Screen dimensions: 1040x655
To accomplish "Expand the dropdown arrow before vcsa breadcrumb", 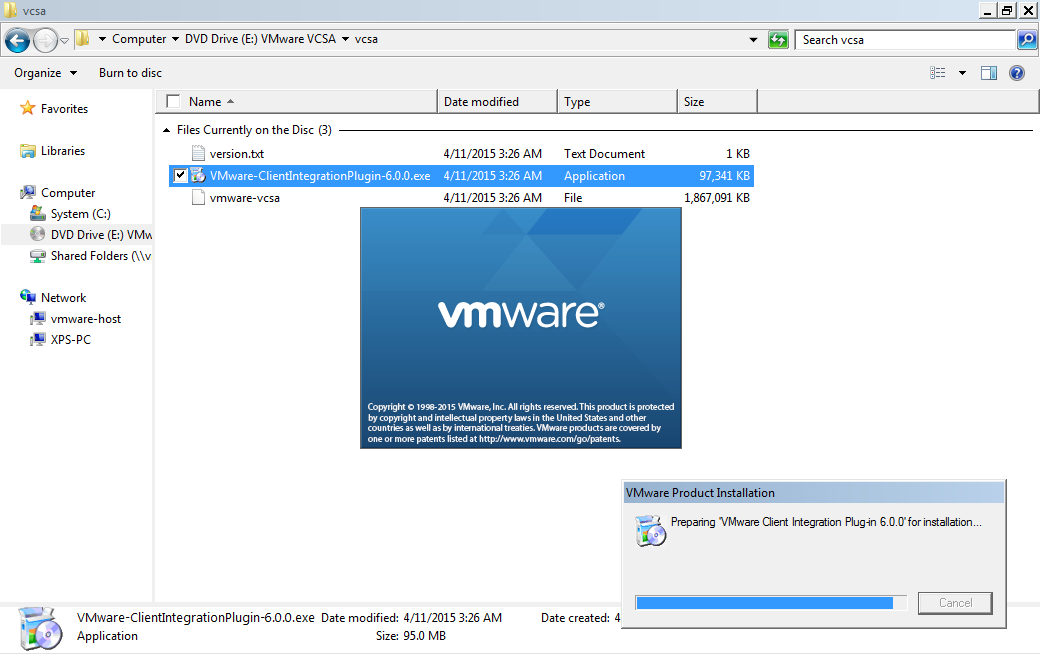I will (346, 39).
